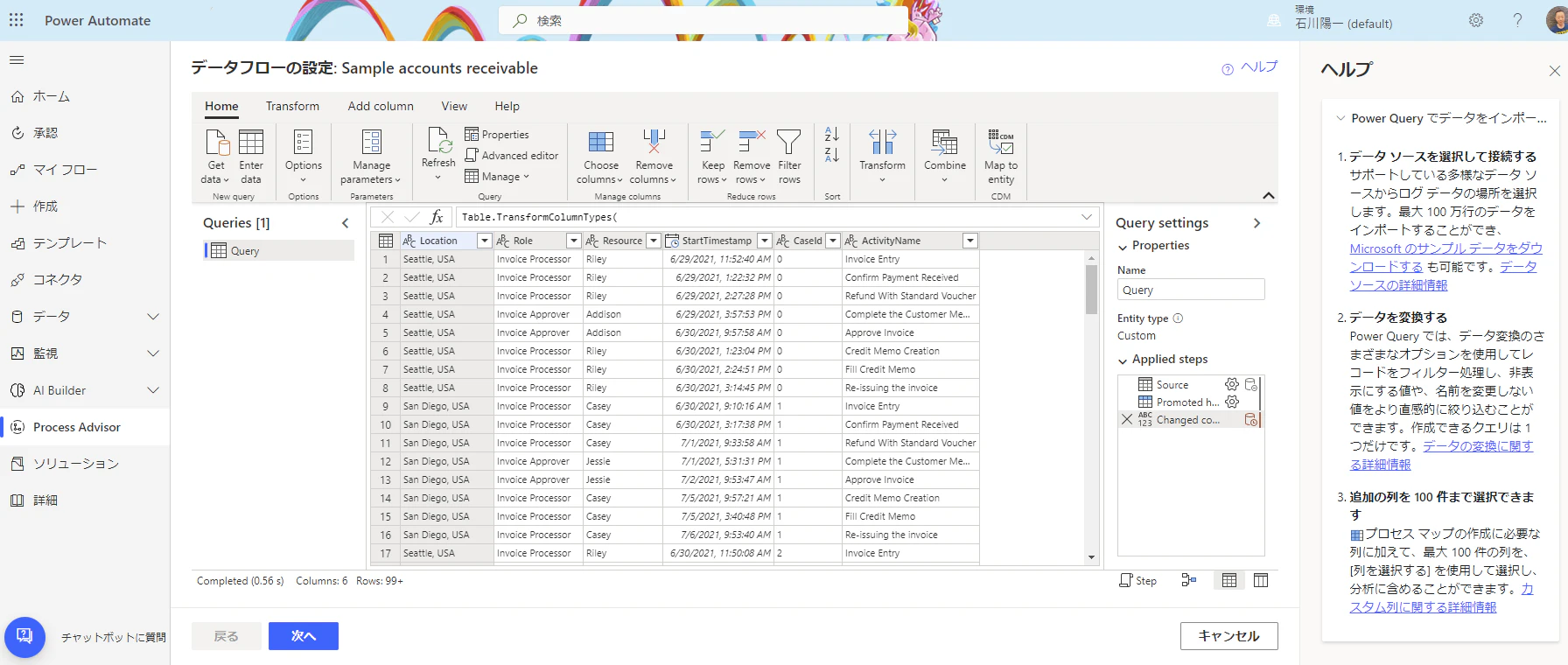
Task: Click the Remove rows icon
Action: [x=752, y=142]
